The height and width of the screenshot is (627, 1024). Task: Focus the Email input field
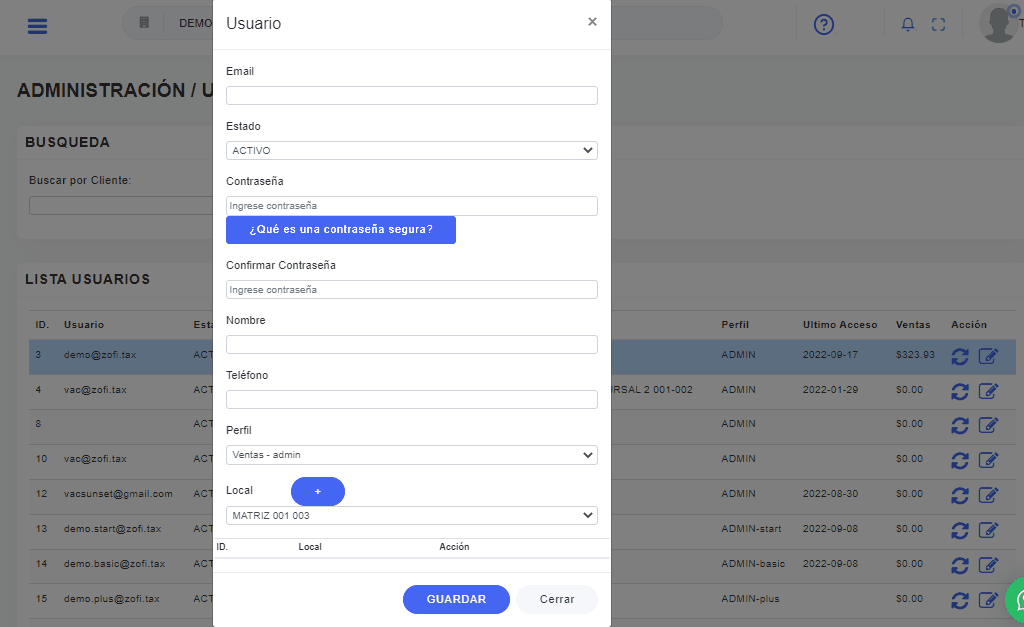pos(411,96)
